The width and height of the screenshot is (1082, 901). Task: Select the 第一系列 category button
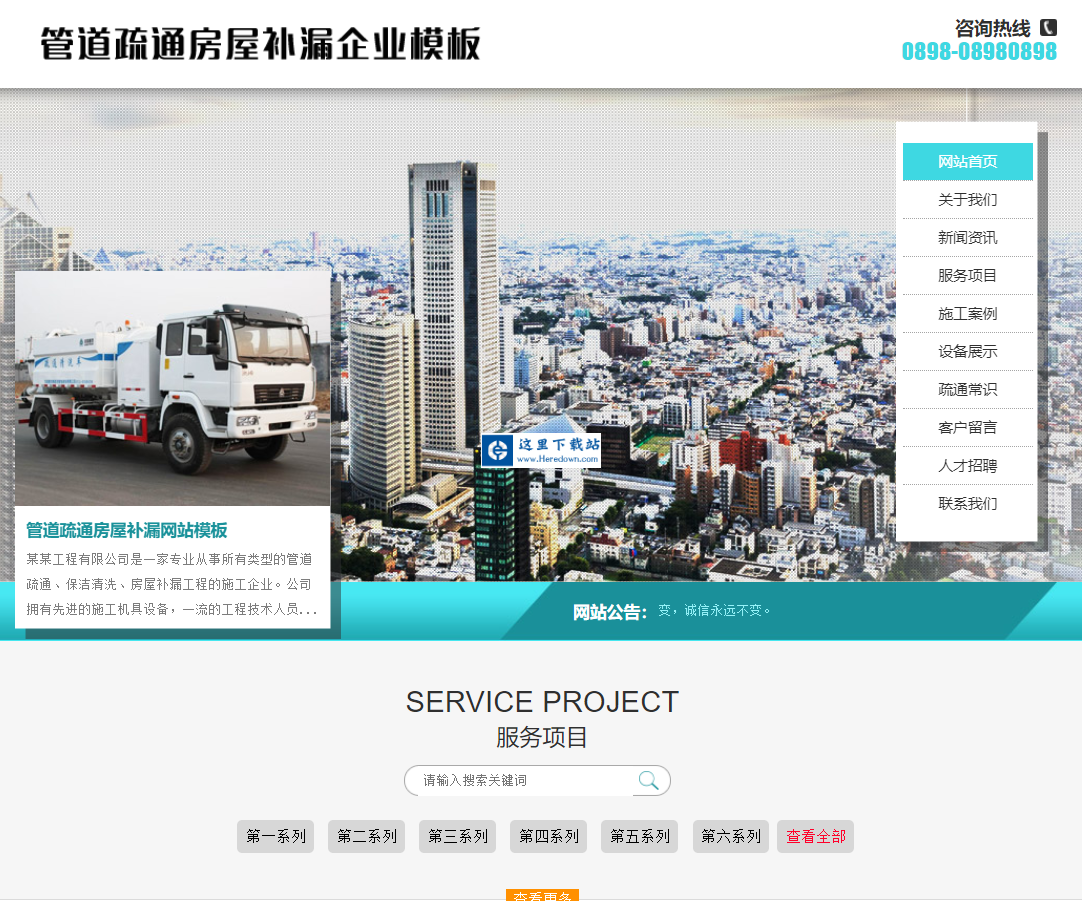[x=275, y=836]
